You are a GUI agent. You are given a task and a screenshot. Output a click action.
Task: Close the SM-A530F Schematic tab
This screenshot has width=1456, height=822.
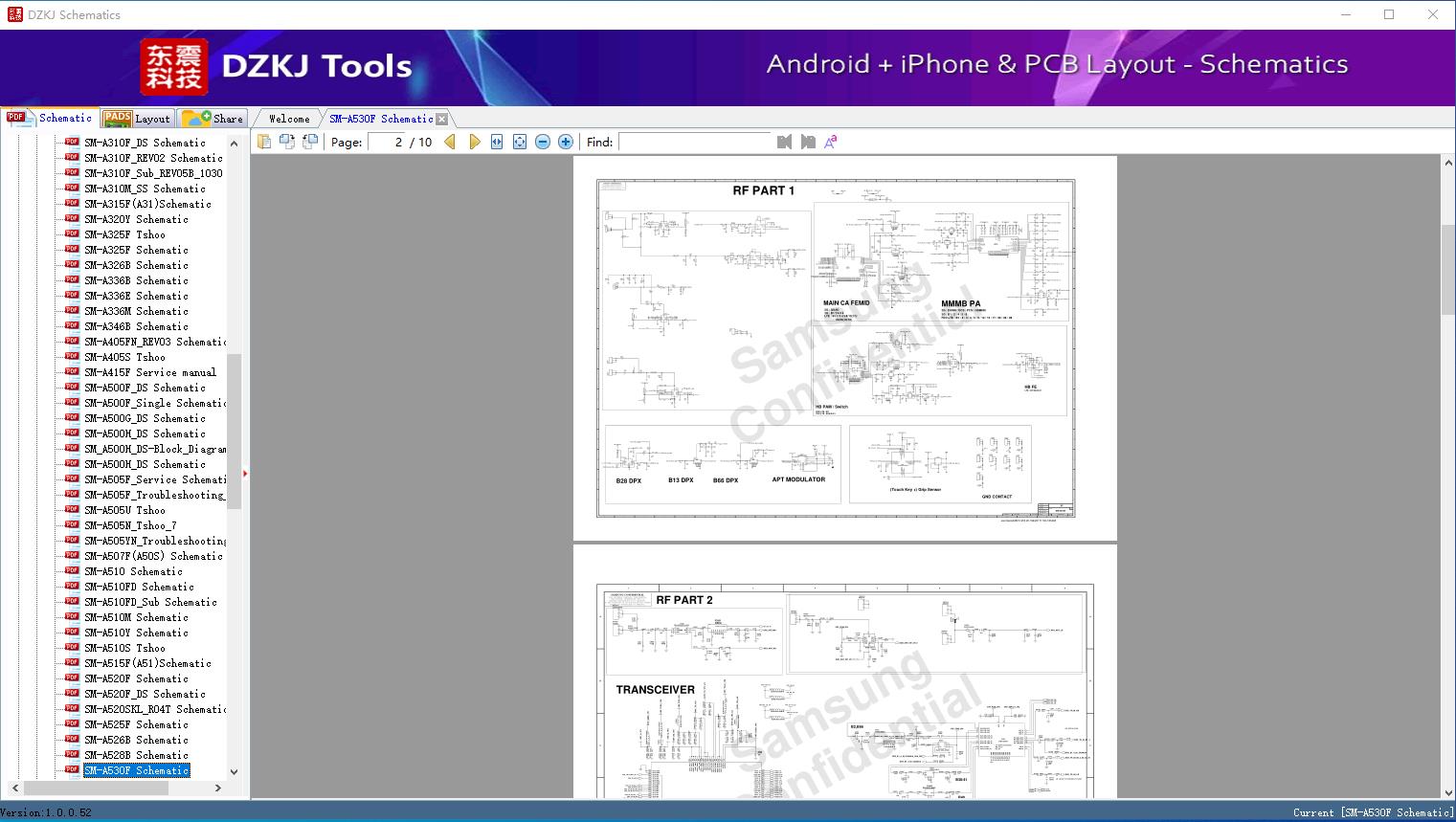coord(441,120)
